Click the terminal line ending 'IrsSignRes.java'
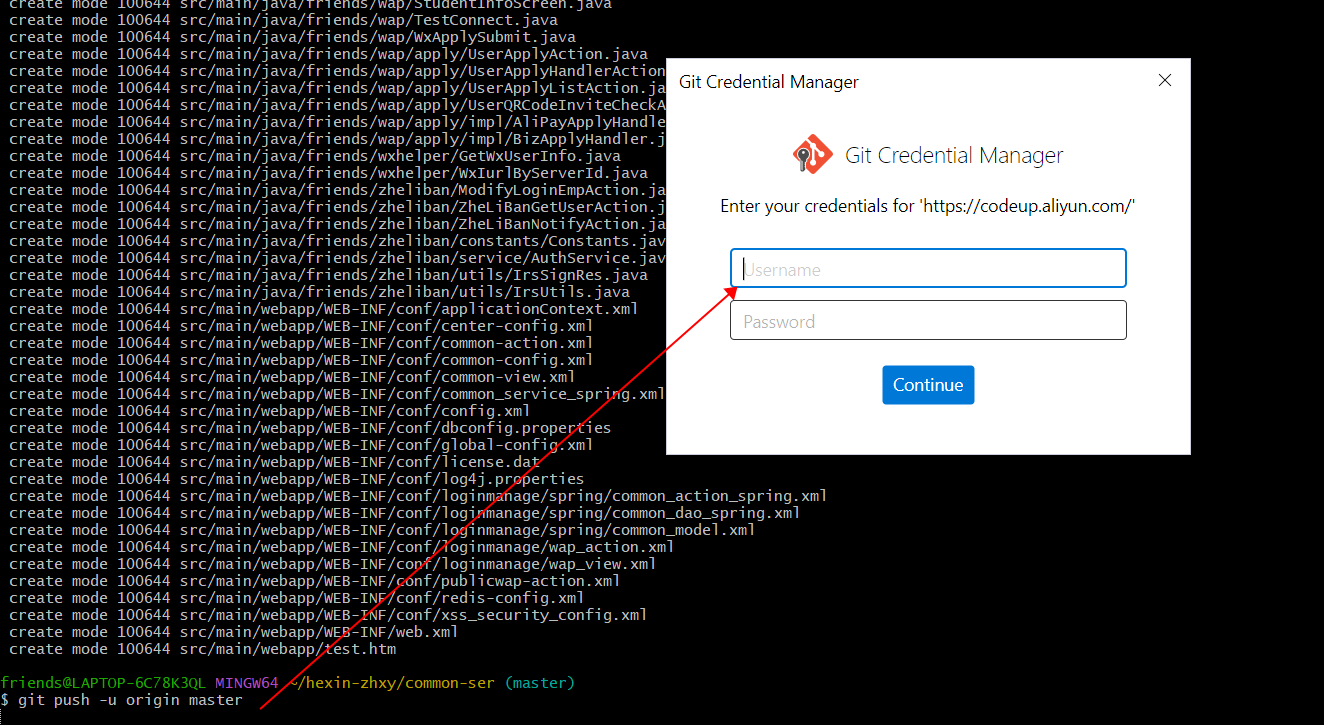The image size is (1324, 725). pos(328,275)
